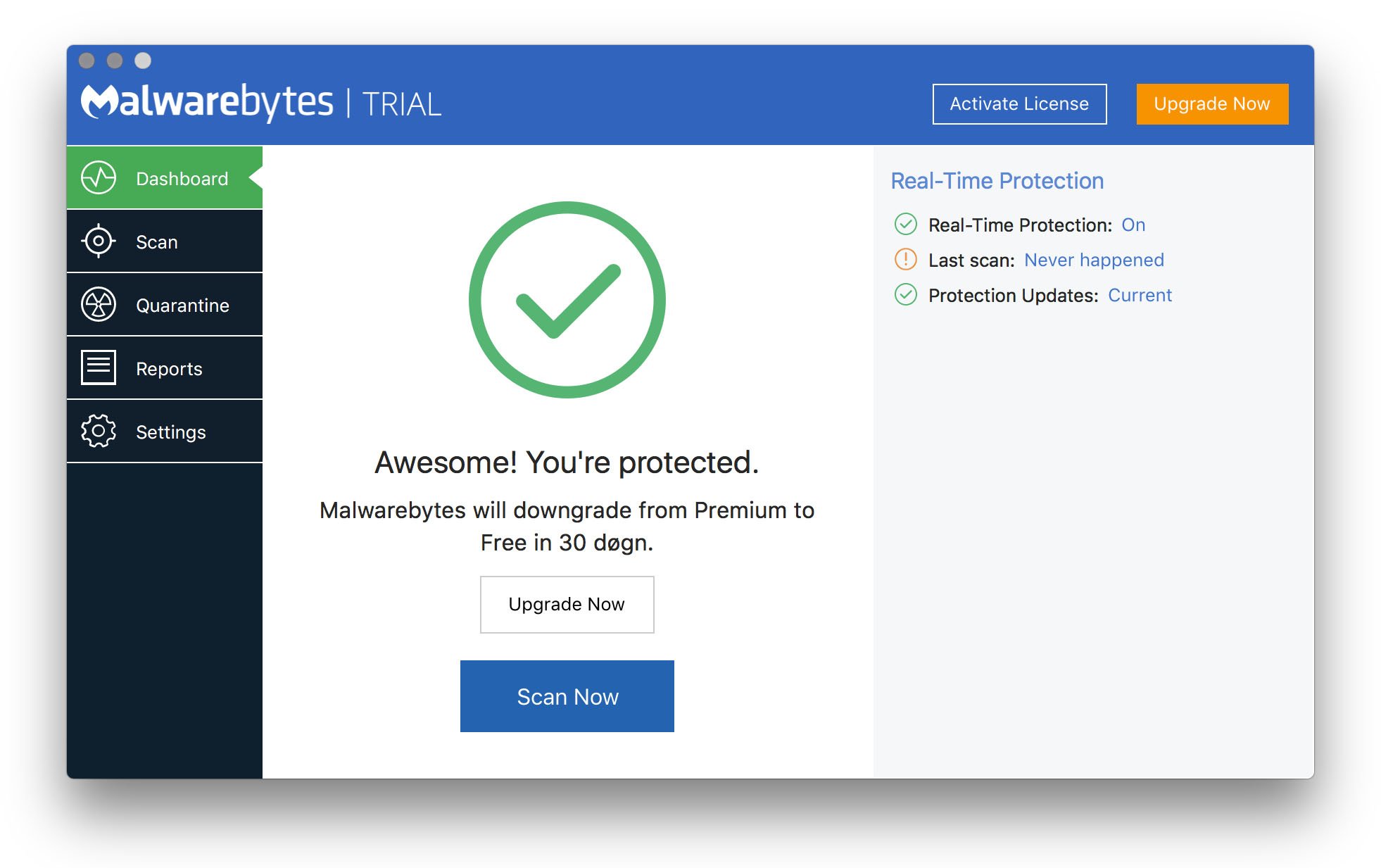Image resolution: width=1381 pixels, height=868 pixels.
Task: Click the Protection Updates green check icon
Action: pos(905,295)
